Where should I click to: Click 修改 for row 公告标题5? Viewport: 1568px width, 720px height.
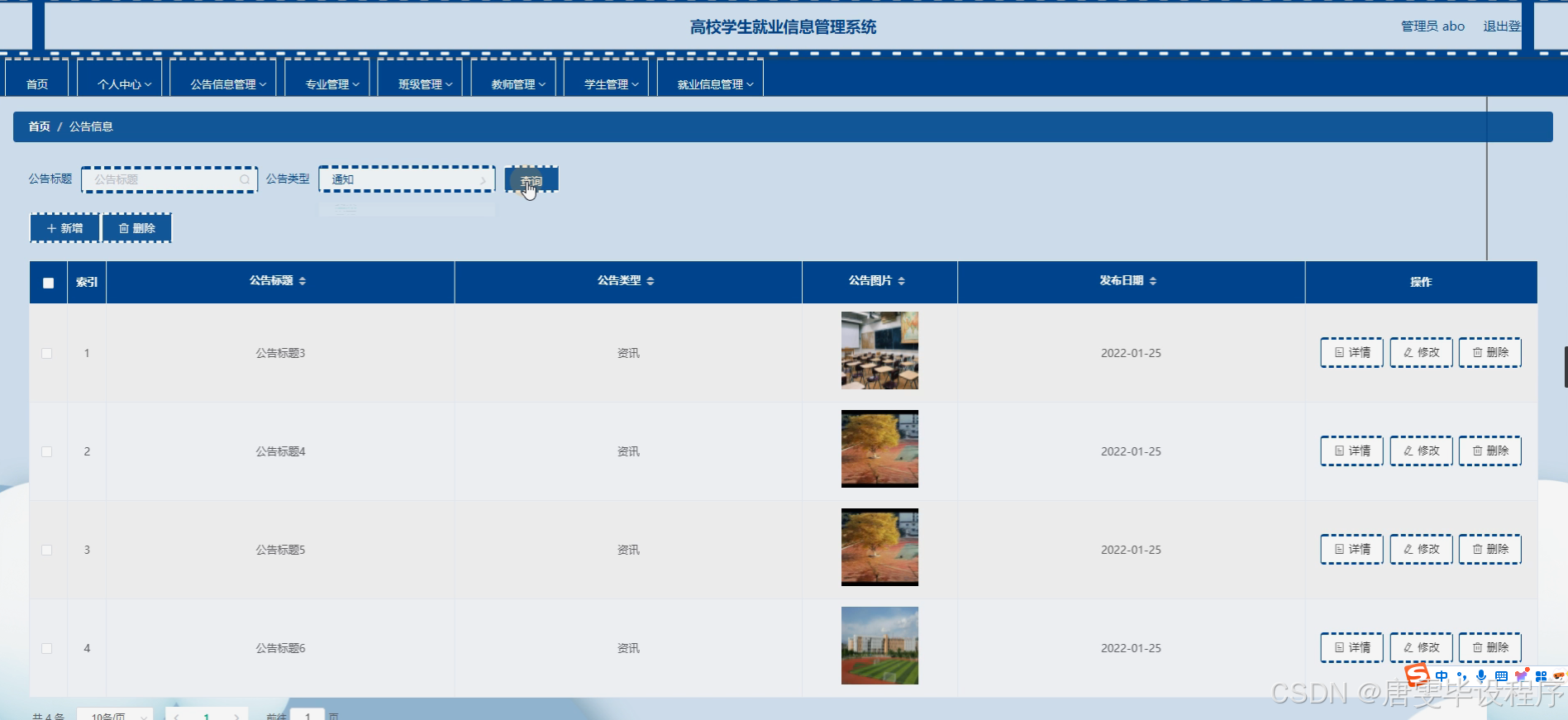[1422, 549]
